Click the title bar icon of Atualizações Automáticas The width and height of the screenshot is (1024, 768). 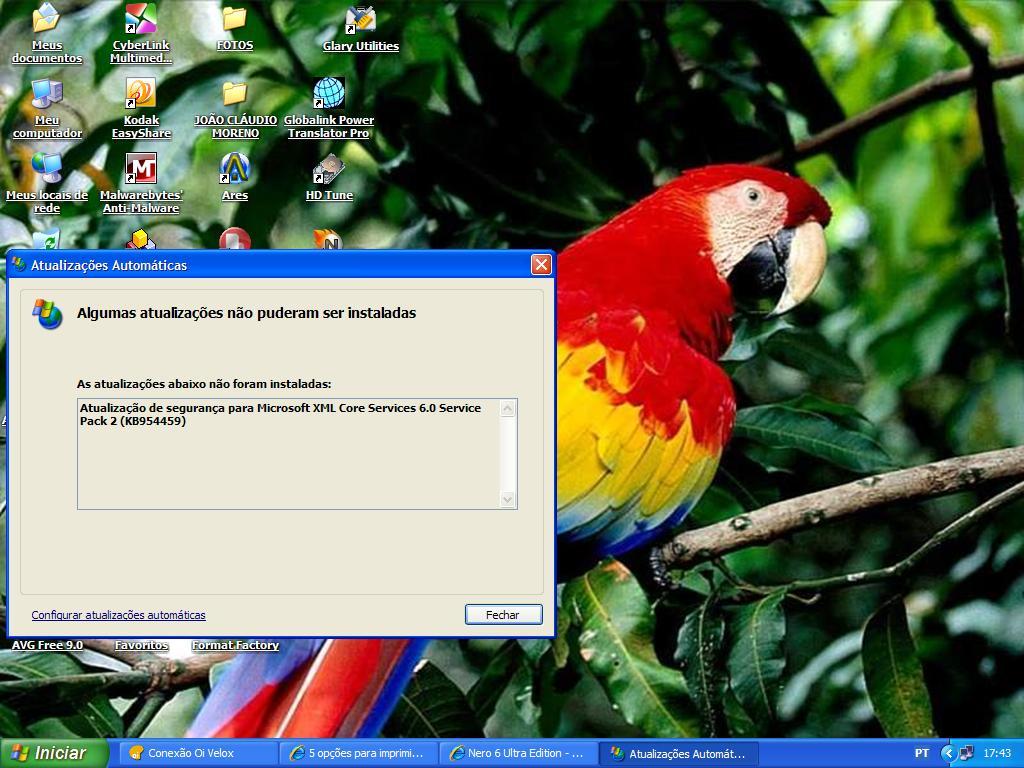tap(19, 264)
